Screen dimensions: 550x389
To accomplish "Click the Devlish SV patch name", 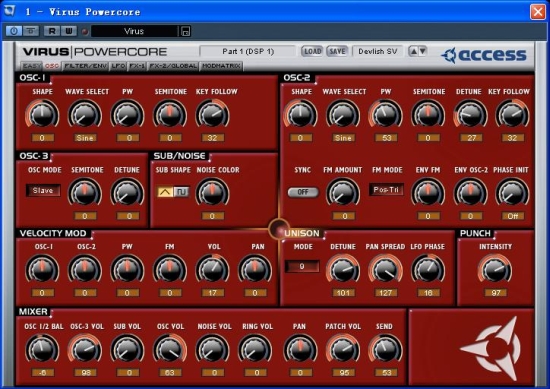I will coord(377,52).
